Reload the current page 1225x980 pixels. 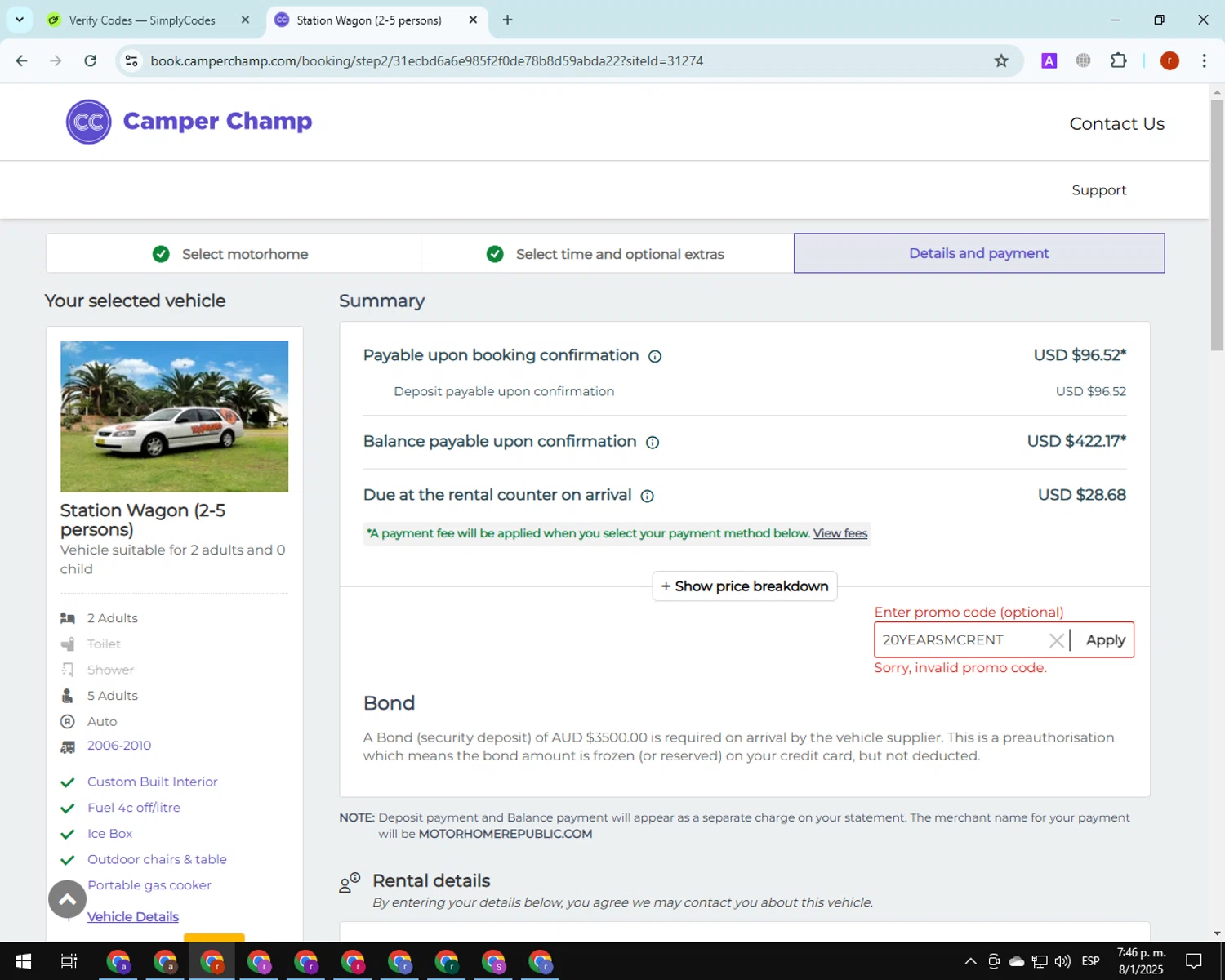click(x=91, y=60)
